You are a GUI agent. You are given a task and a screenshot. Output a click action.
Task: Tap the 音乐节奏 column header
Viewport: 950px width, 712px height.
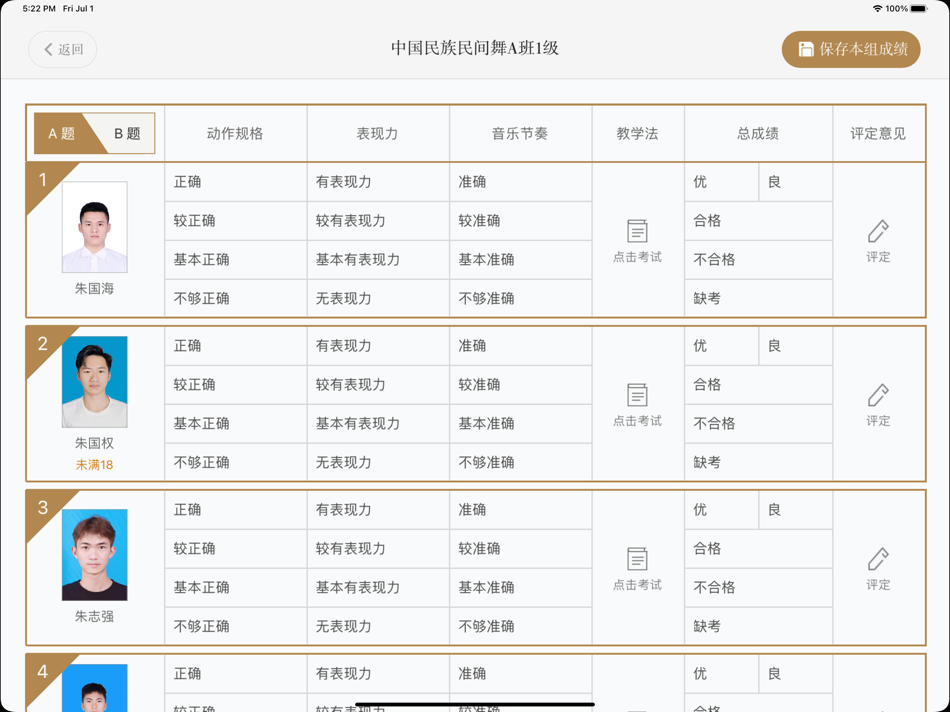click(520, 133)
